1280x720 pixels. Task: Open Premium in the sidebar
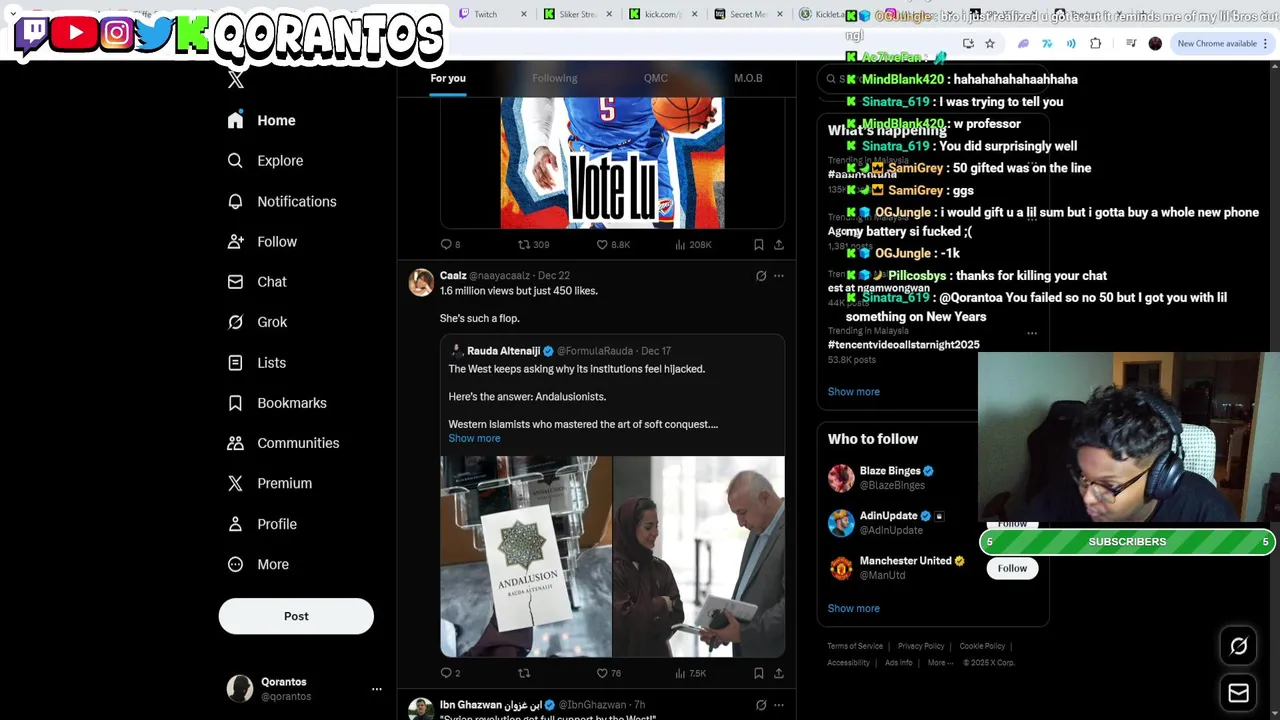(270, 483)
